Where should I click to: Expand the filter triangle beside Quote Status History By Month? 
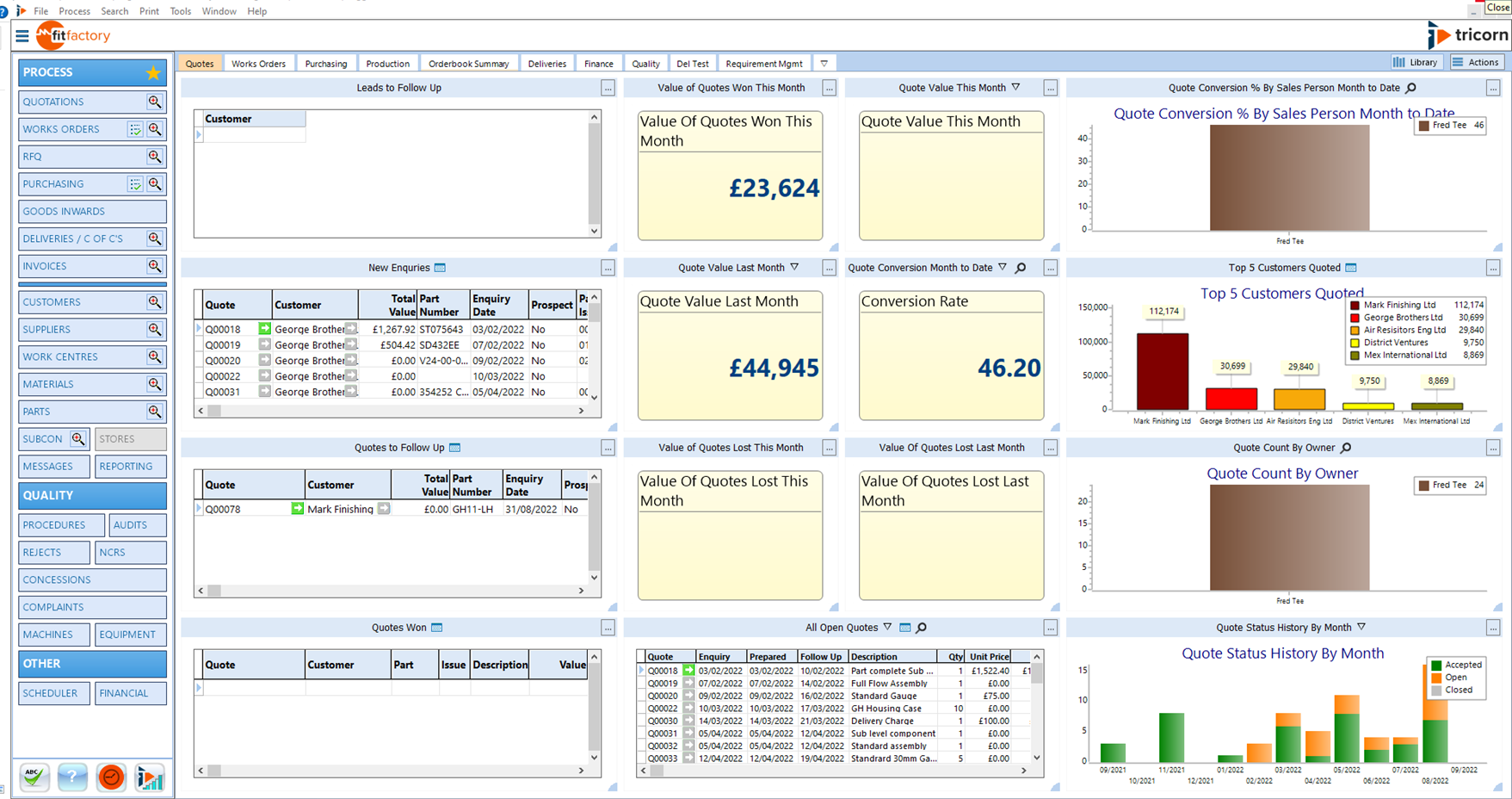tap(1361, 628)
